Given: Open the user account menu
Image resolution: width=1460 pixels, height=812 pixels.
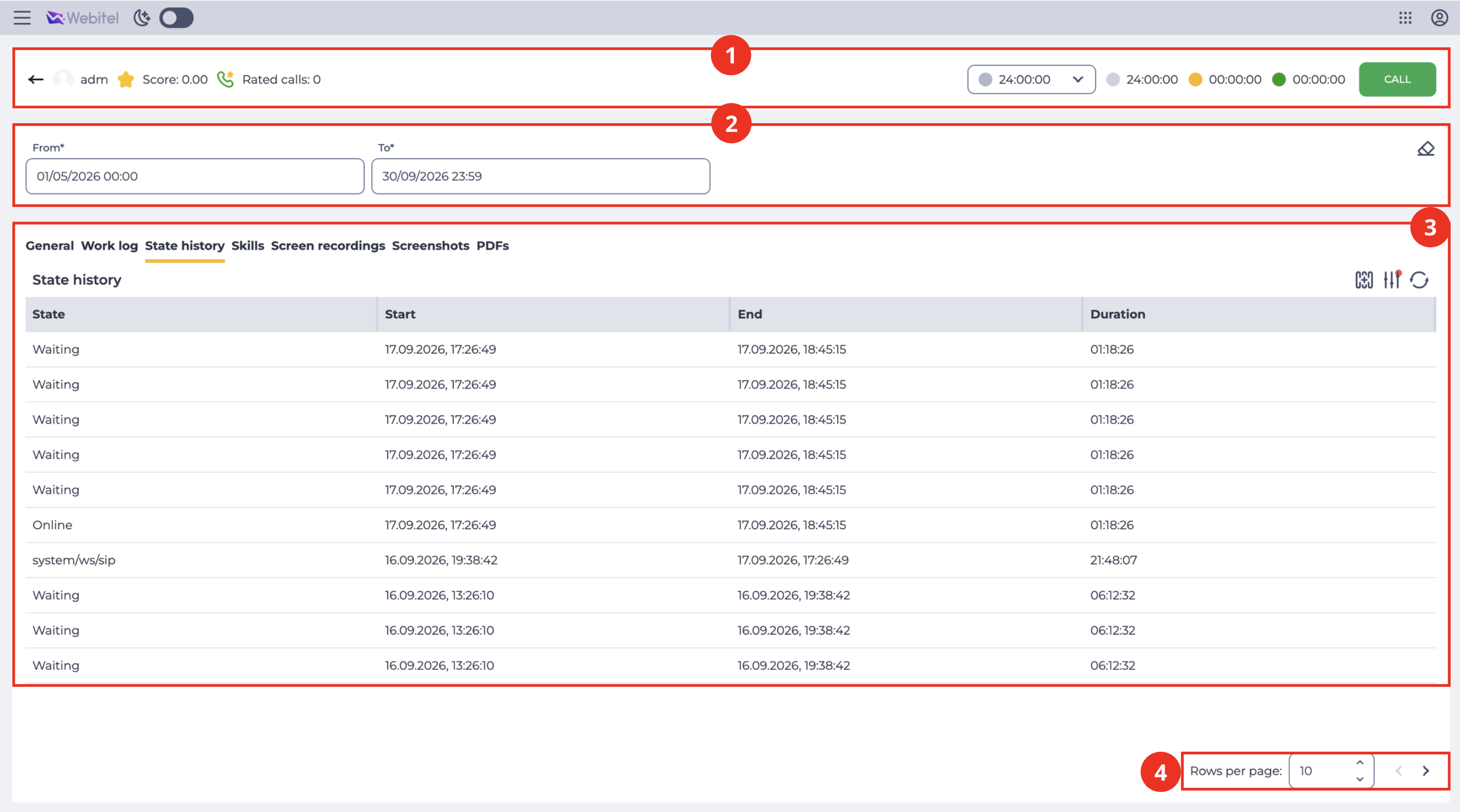Looking at the screenshot, I should tap(1439, 18).
